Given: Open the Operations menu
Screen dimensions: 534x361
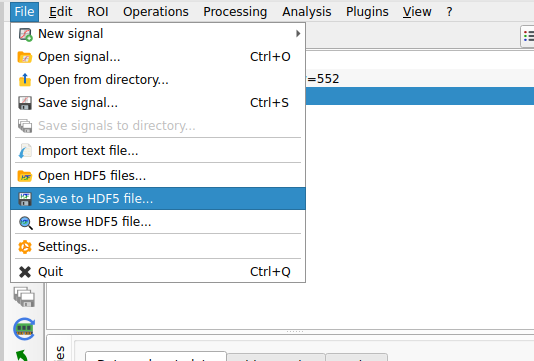Looking at the screenshot, I should (156, 12).
